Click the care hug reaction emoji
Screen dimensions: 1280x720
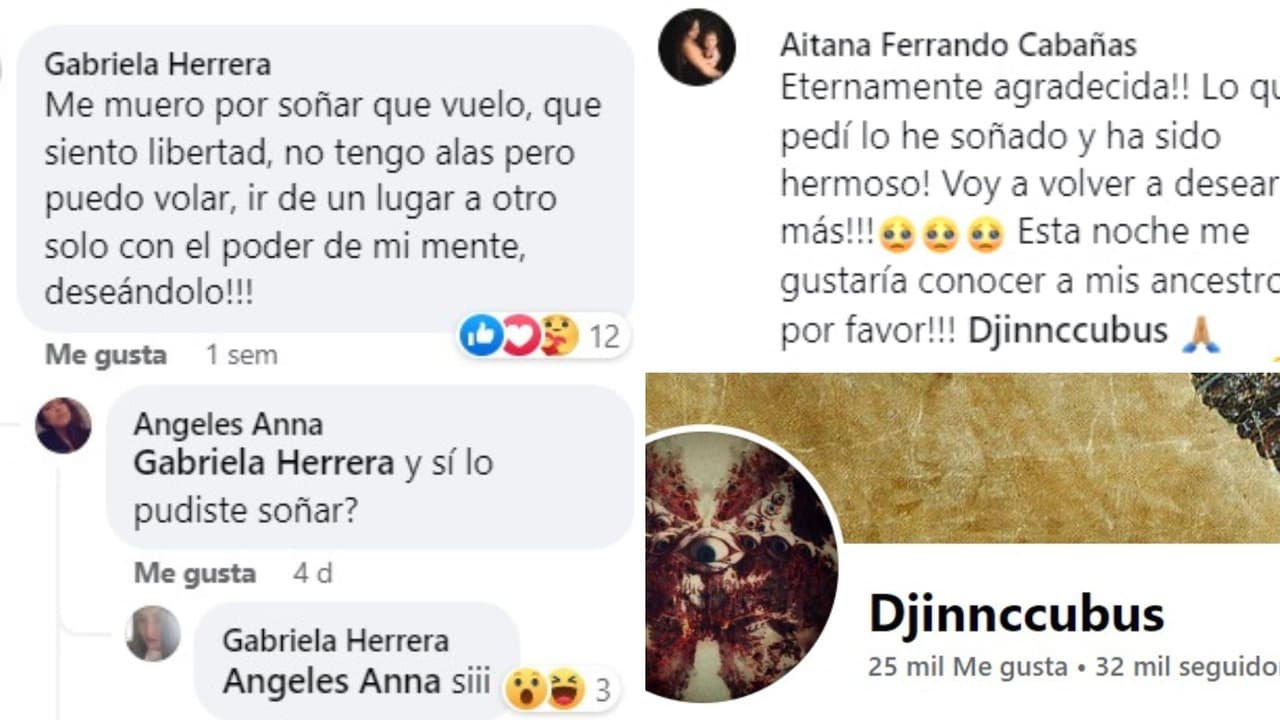click(558, 336)
